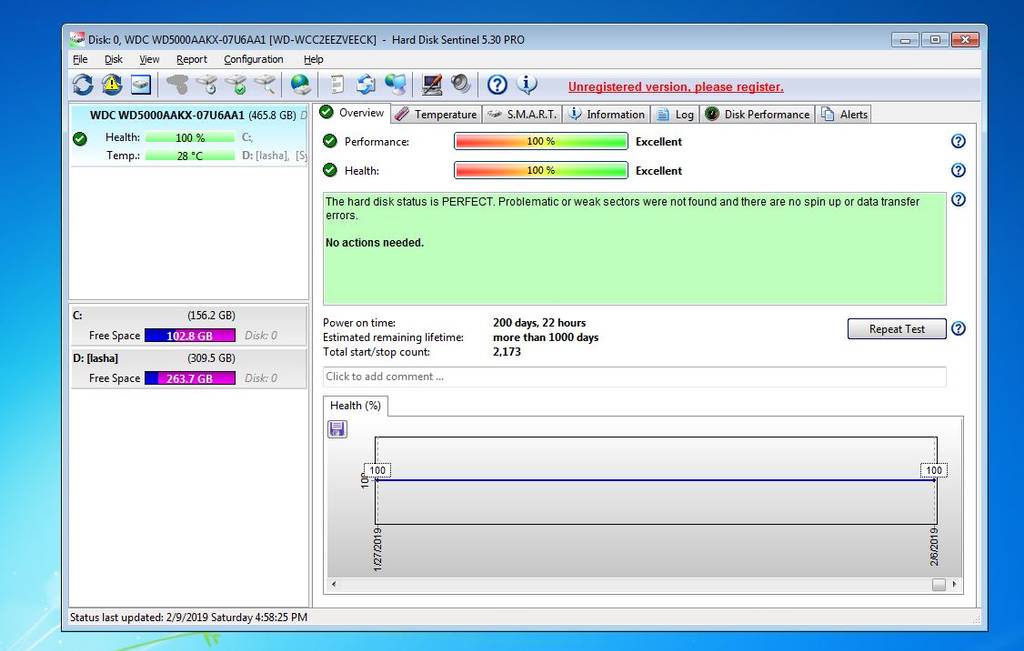Open help via blue question mark toolbar icon
Screen dimensions: 1024x651
tap(497, 85)
